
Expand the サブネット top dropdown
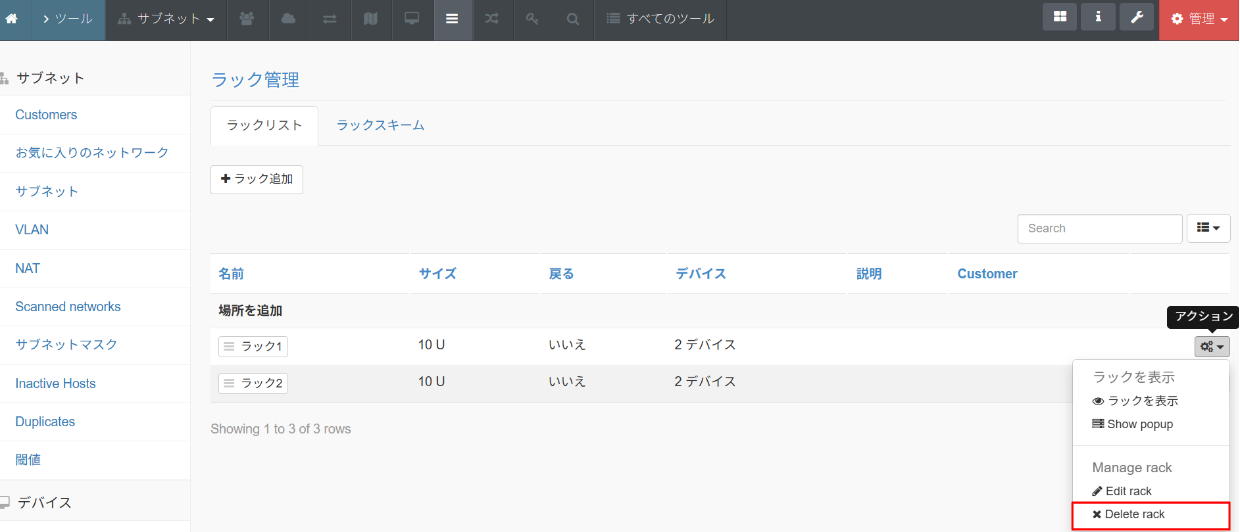166,19
